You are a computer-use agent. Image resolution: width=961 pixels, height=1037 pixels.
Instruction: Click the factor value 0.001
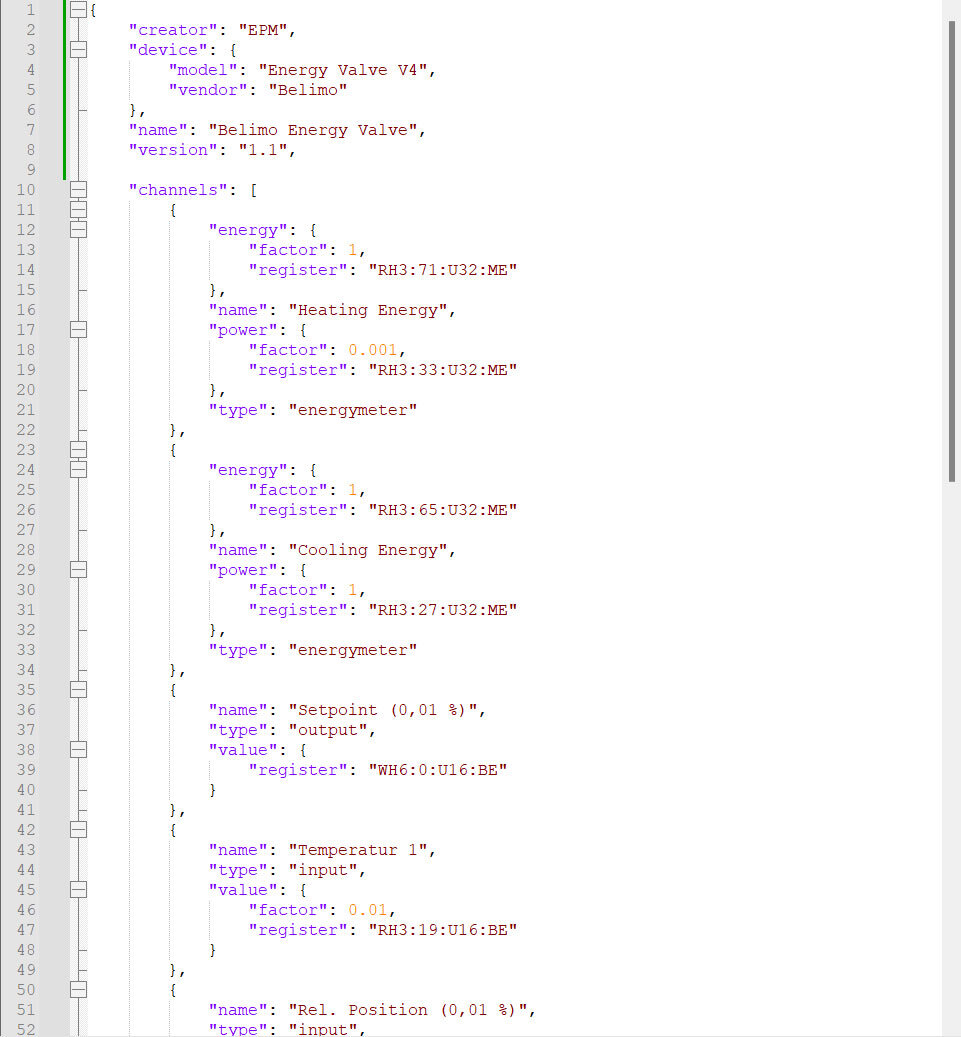tap(372, 350)
